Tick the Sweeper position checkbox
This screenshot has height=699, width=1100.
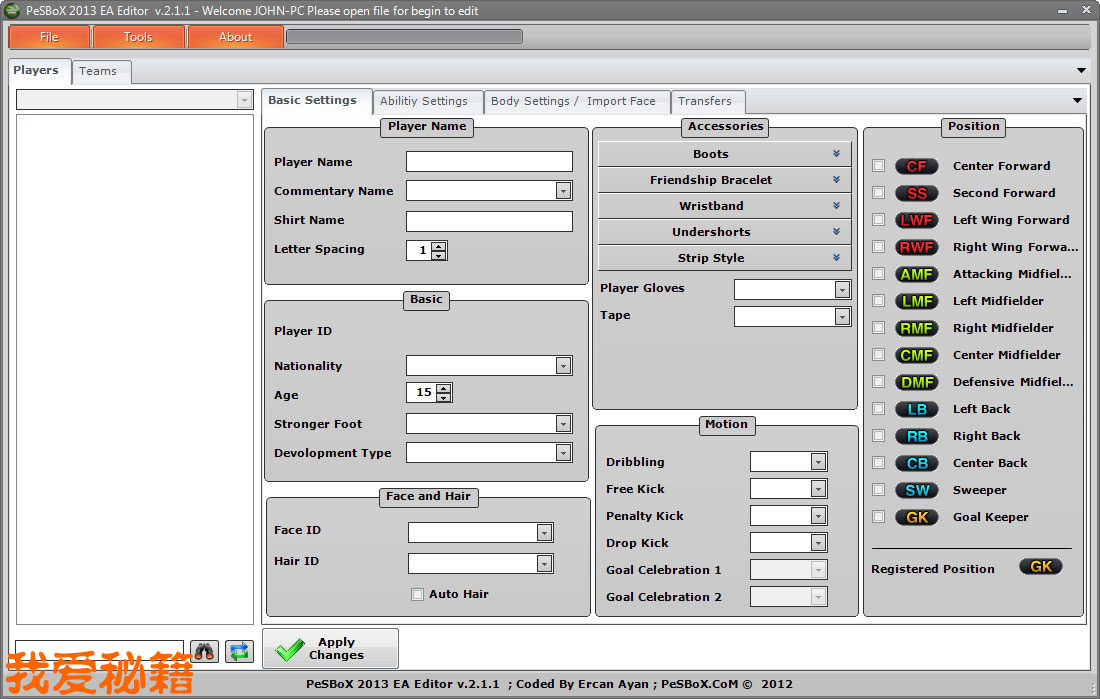point(878,490)
